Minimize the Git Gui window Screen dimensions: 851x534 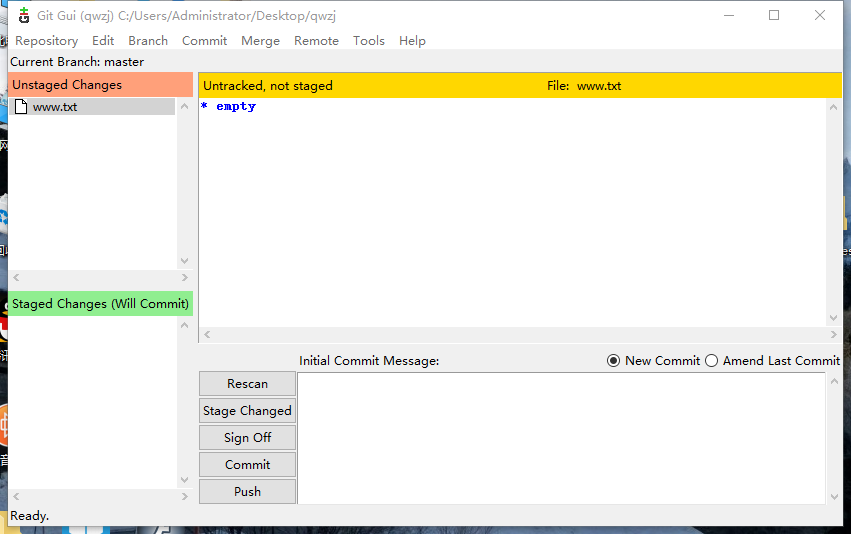point(729,16)
